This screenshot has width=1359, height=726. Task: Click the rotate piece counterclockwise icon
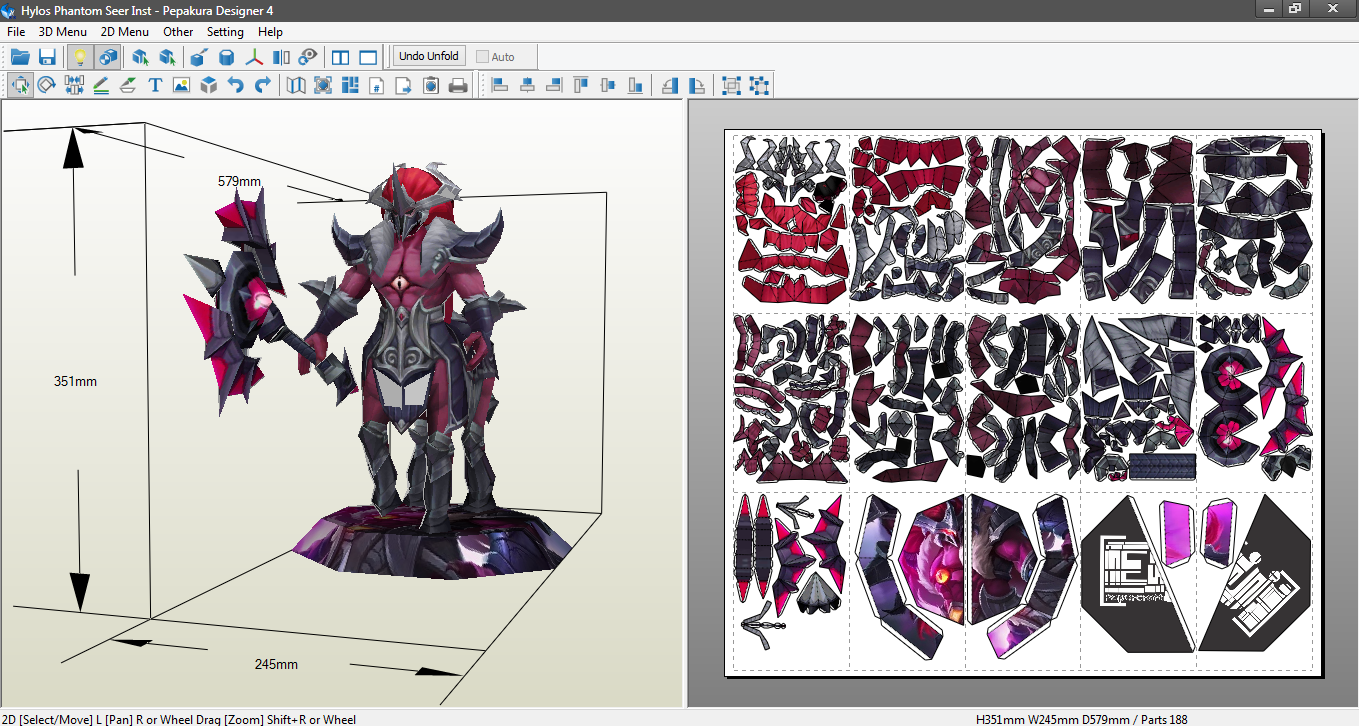[670, 85]
